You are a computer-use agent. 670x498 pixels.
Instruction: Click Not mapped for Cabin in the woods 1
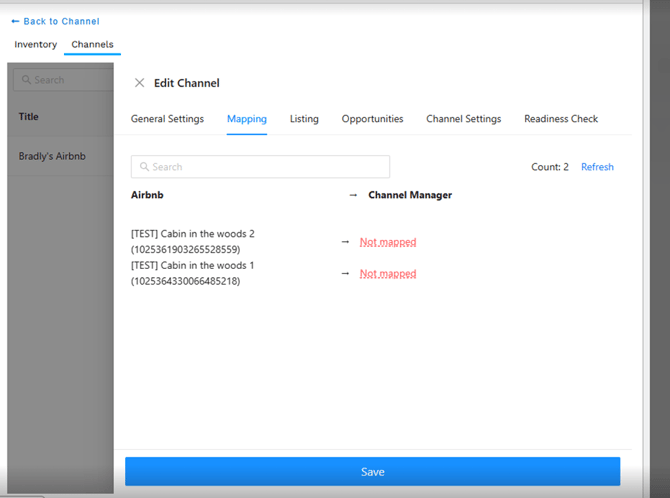pyautogui.click(x=388, y=274)
